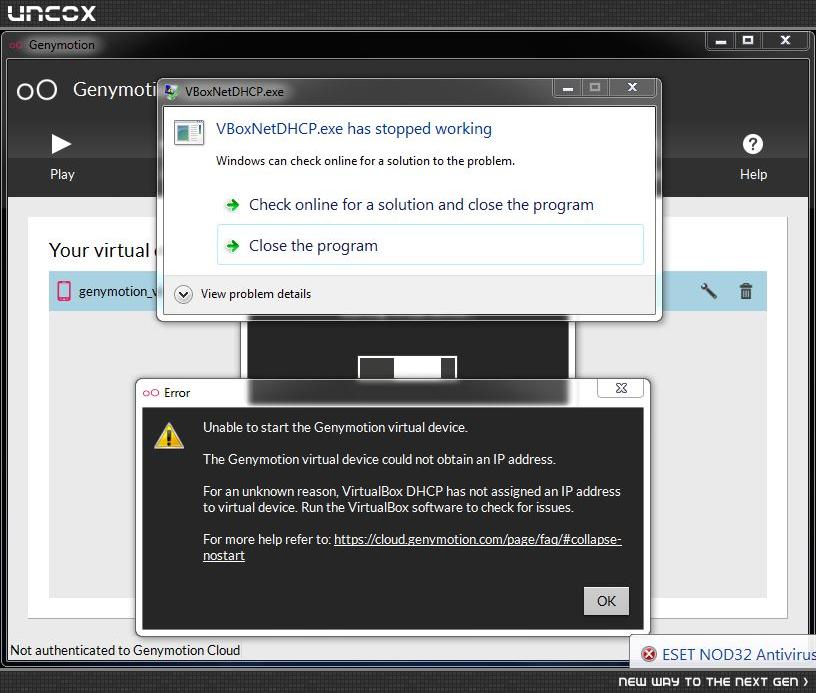Minimize the VBoxNetDHCP.exe window
816x693 pixels.
tap(568, 87)
